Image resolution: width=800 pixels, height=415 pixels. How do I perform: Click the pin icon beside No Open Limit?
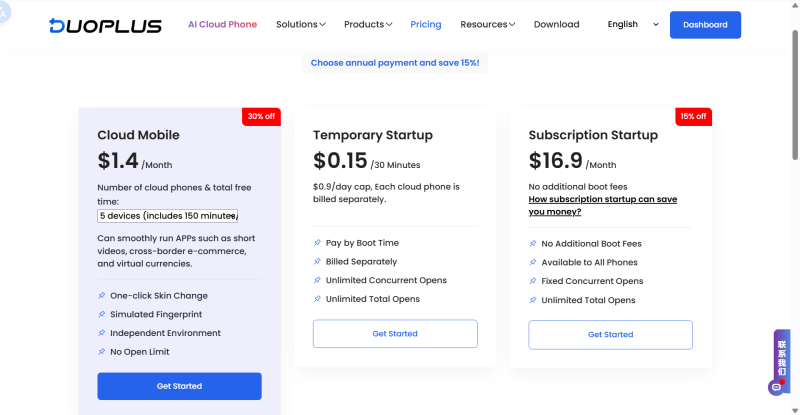tap(102, 352)
